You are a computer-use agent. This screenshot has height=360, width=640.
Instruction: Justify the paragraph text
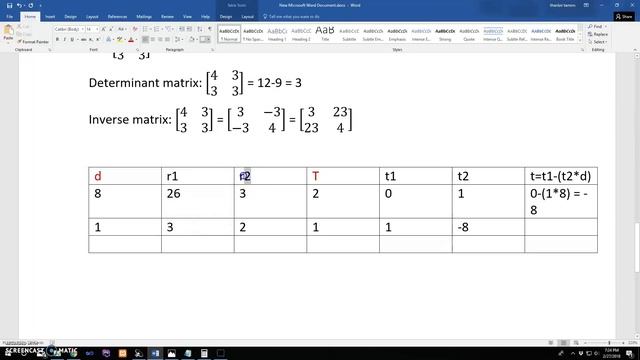[x=167, y=40]
